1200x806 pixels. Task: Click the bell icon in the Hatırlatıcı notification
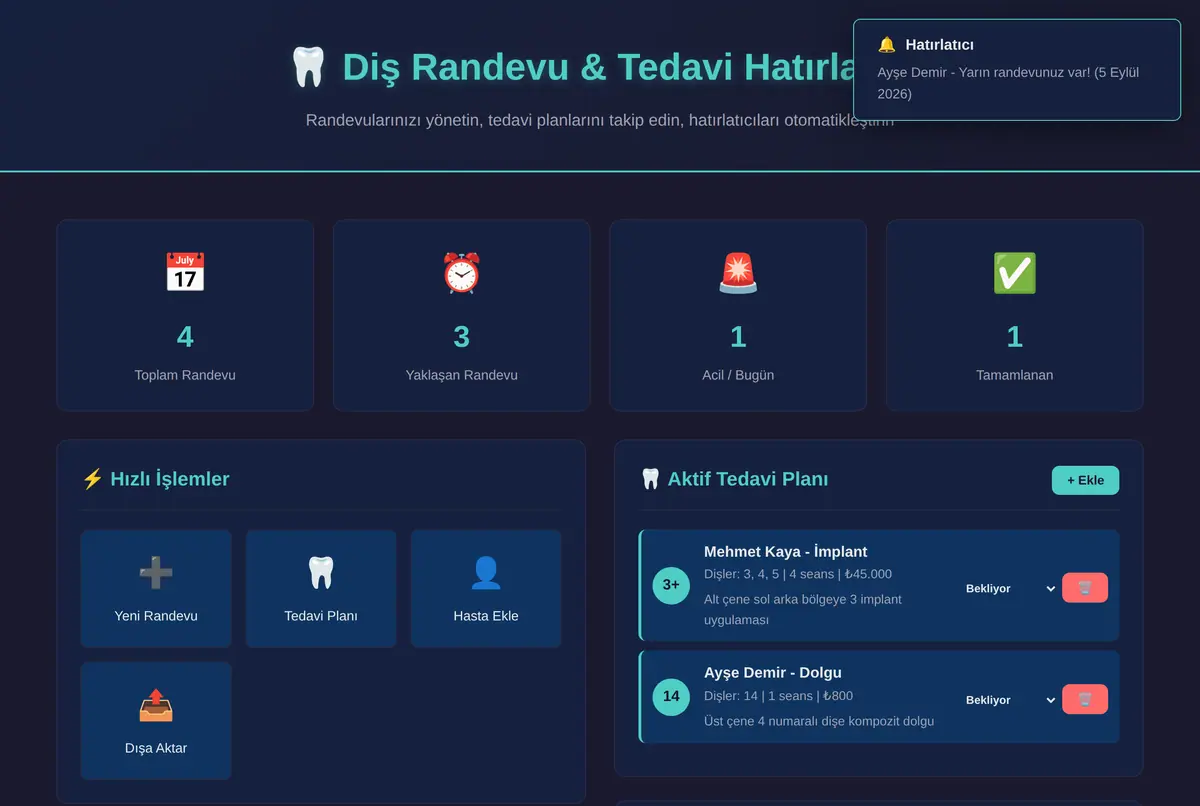(x=886, y=45)
